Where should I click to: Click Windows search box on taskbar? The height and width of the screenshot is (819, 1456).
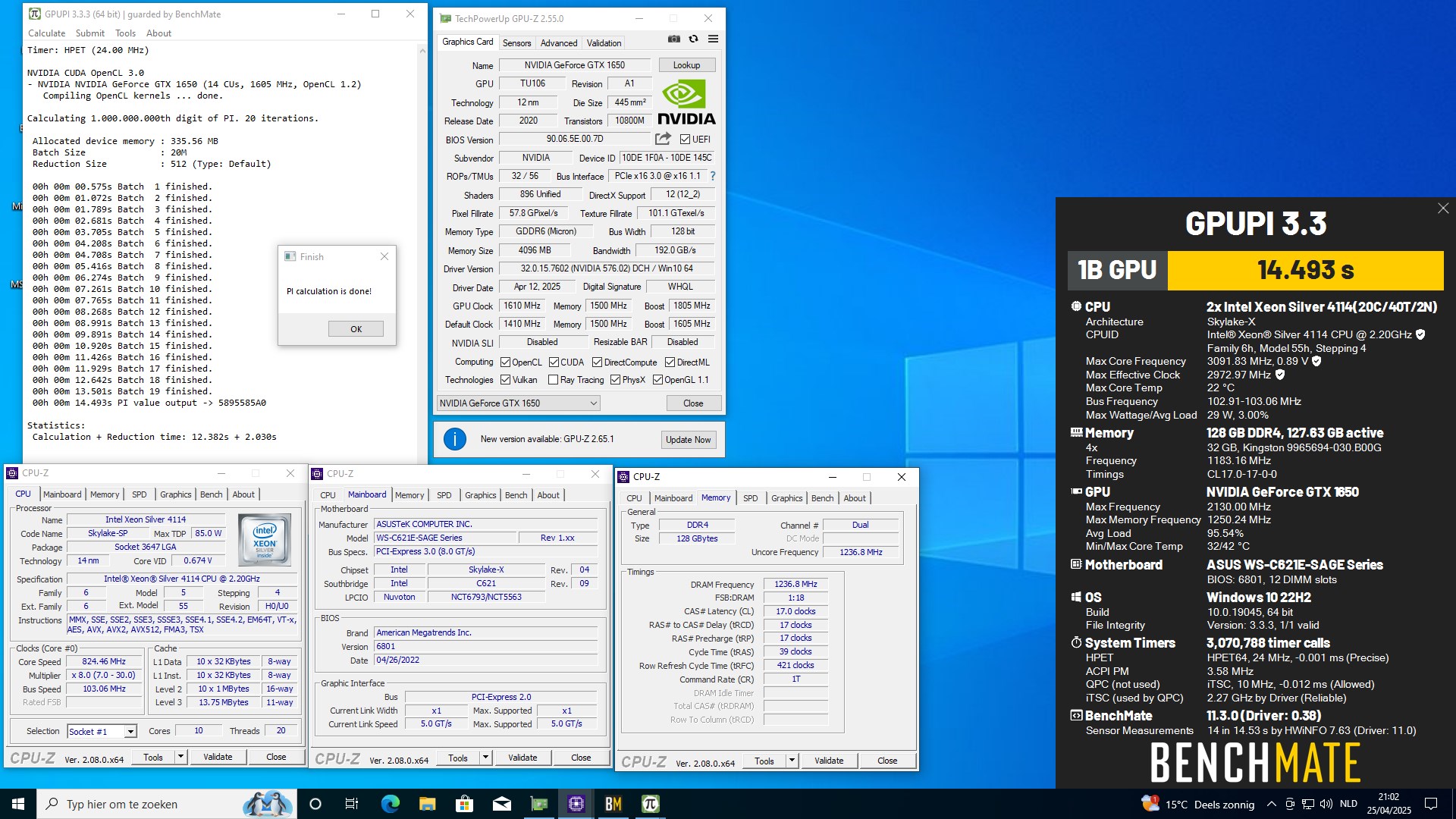pos(167,804)
